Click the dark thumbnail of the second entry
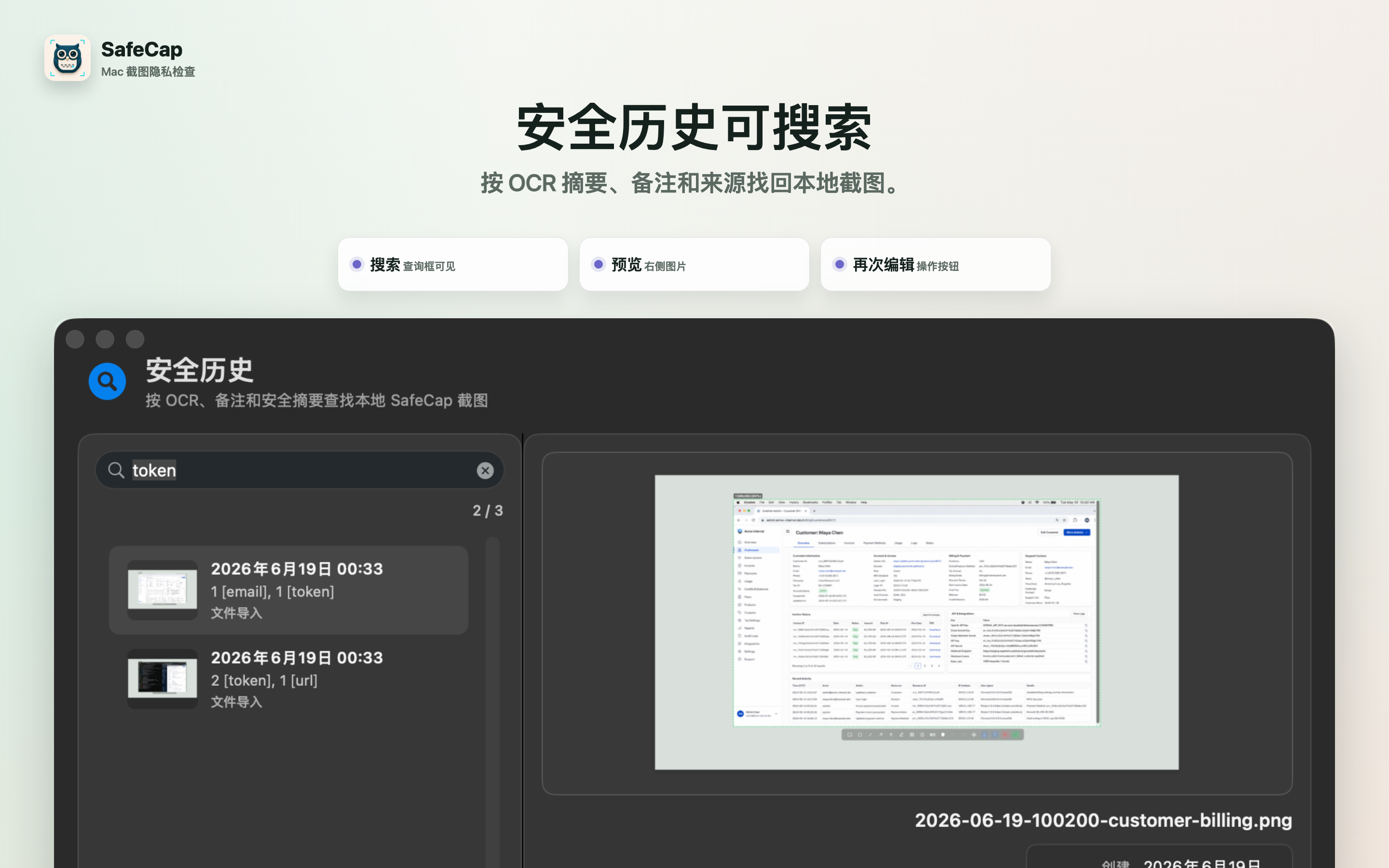1389x868 pixels. [x=163, y=678]
